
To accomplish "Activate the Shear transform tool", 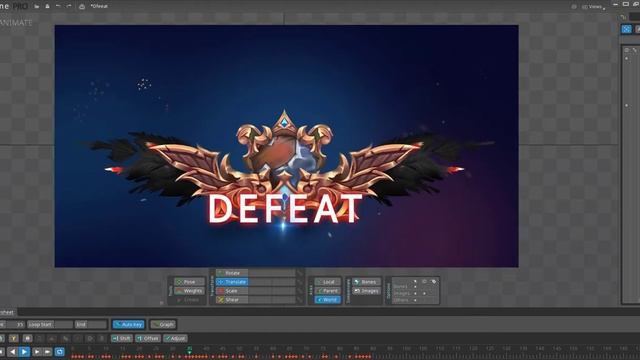I will click(x=232, y=300).
